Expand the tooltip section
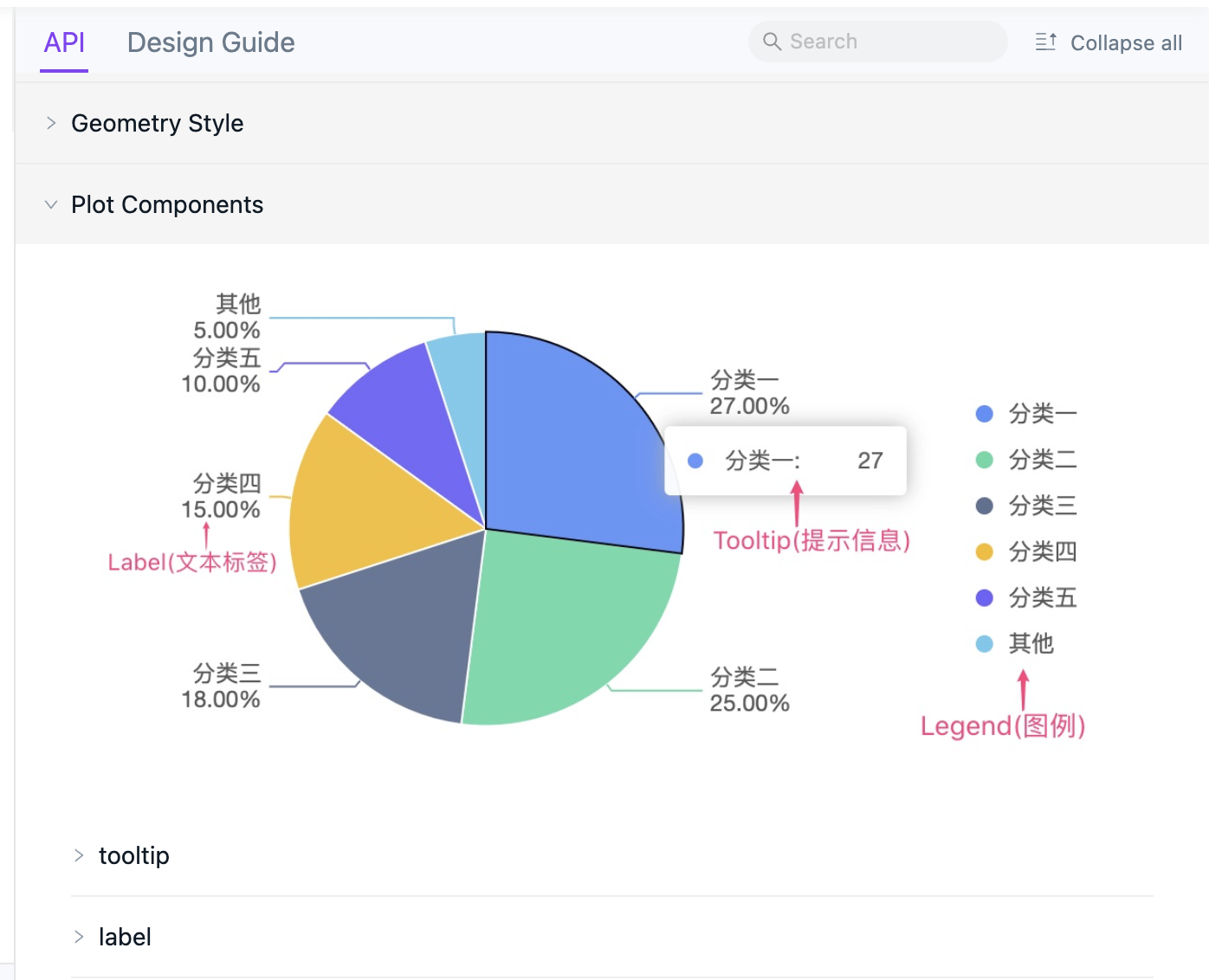The height and width of the screenshot is (980, 1209). 134,855
